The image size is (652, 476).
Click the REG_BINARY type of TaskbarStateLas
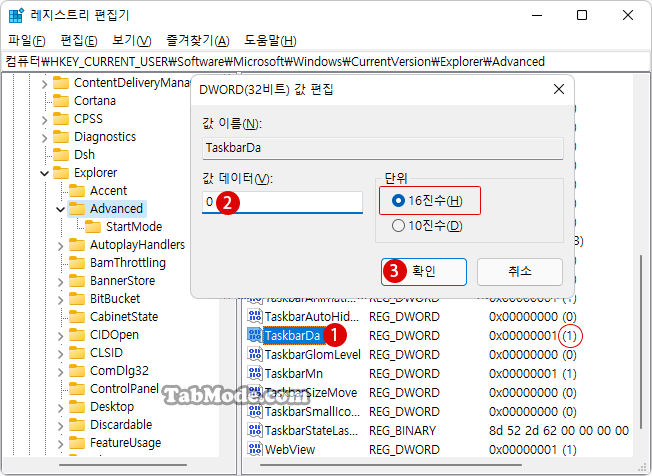point(403,431)
